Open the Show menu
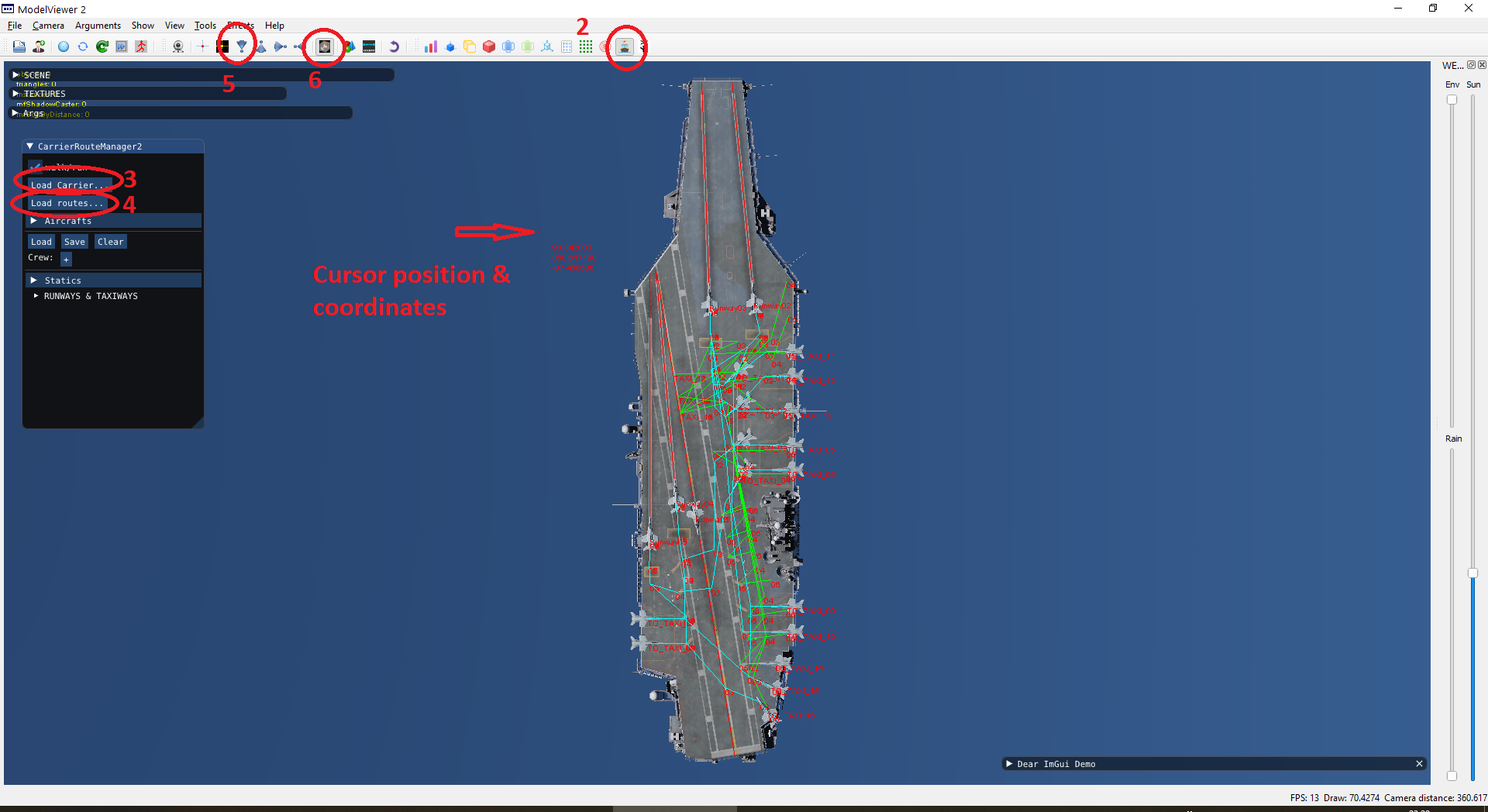1488x812 pixels. (x=143, y=26)
